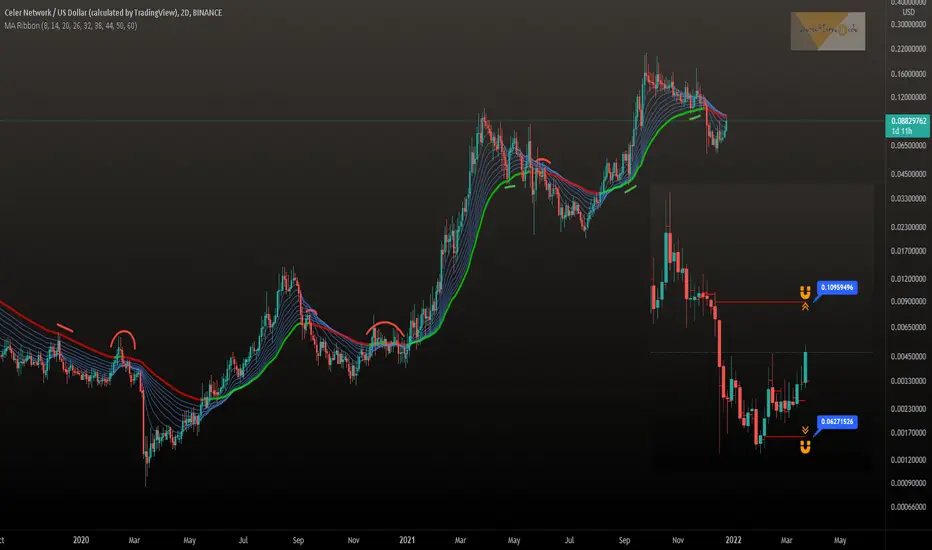Click the lower red horizontal target line
Viewport: 932px width, 550px height.
coord(783,437)
